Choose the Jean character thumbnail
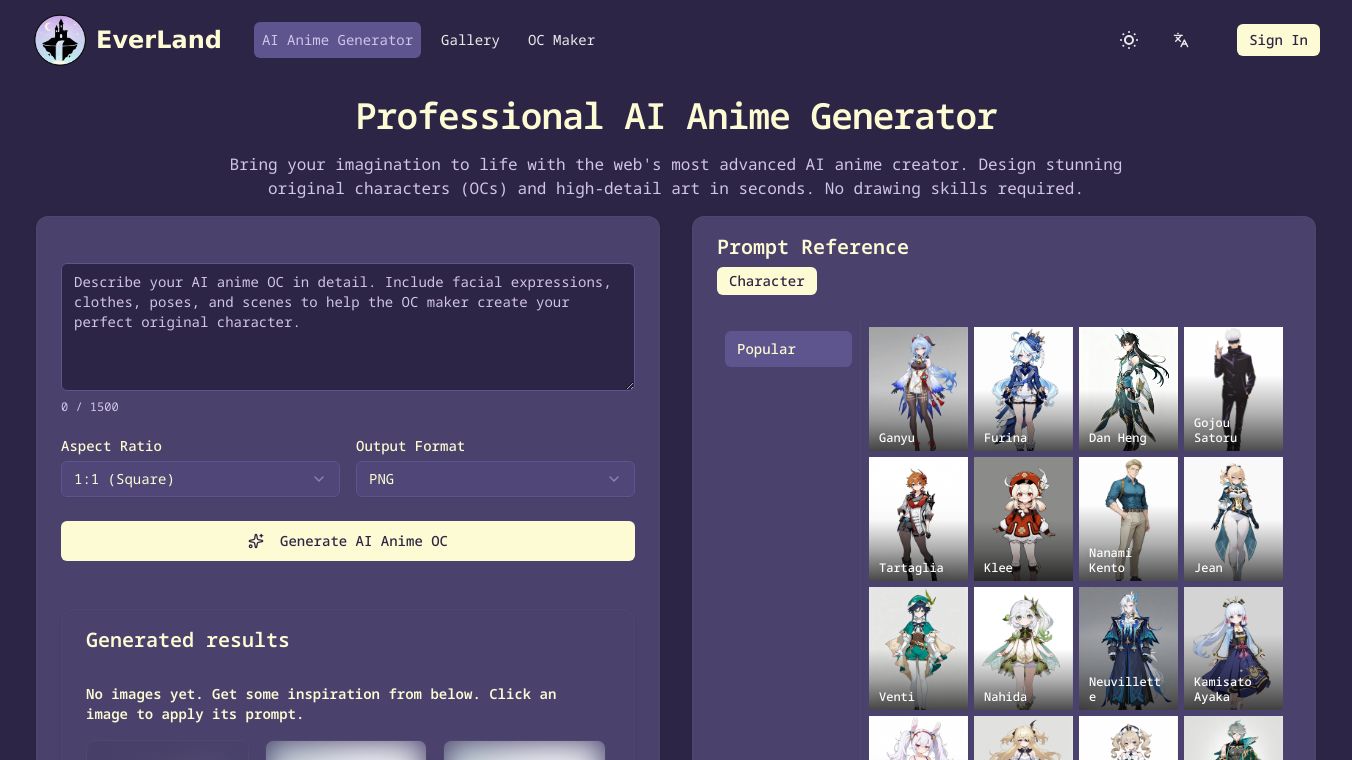Image resolution: width=1352 pixels, height=760 pixels. click(x=1233, y=519)
